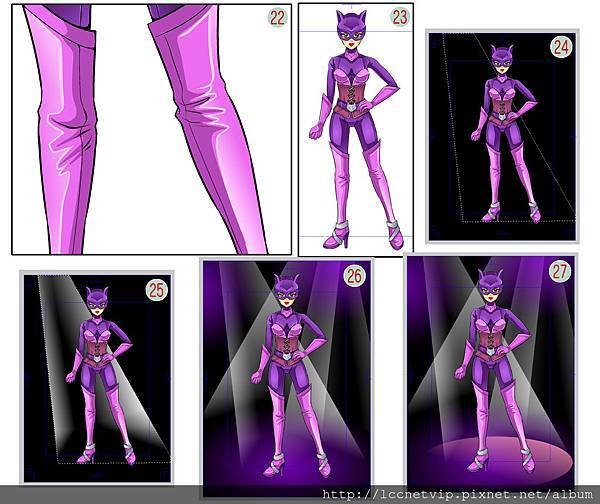Open the step 22 boots close-up panel
The width and height of the screenshot is (600, 504).
pyautogui.click(x=152, y=129)
